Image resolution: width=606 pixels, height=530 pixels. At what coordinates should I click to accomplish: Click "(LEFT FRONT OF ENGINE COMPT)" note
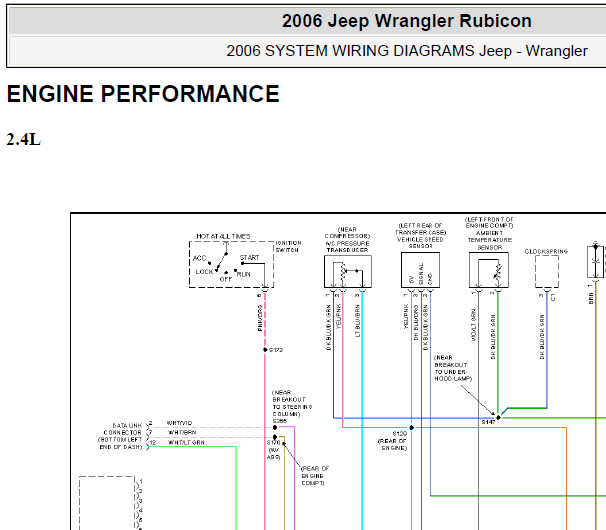click(x=489, y=223)
